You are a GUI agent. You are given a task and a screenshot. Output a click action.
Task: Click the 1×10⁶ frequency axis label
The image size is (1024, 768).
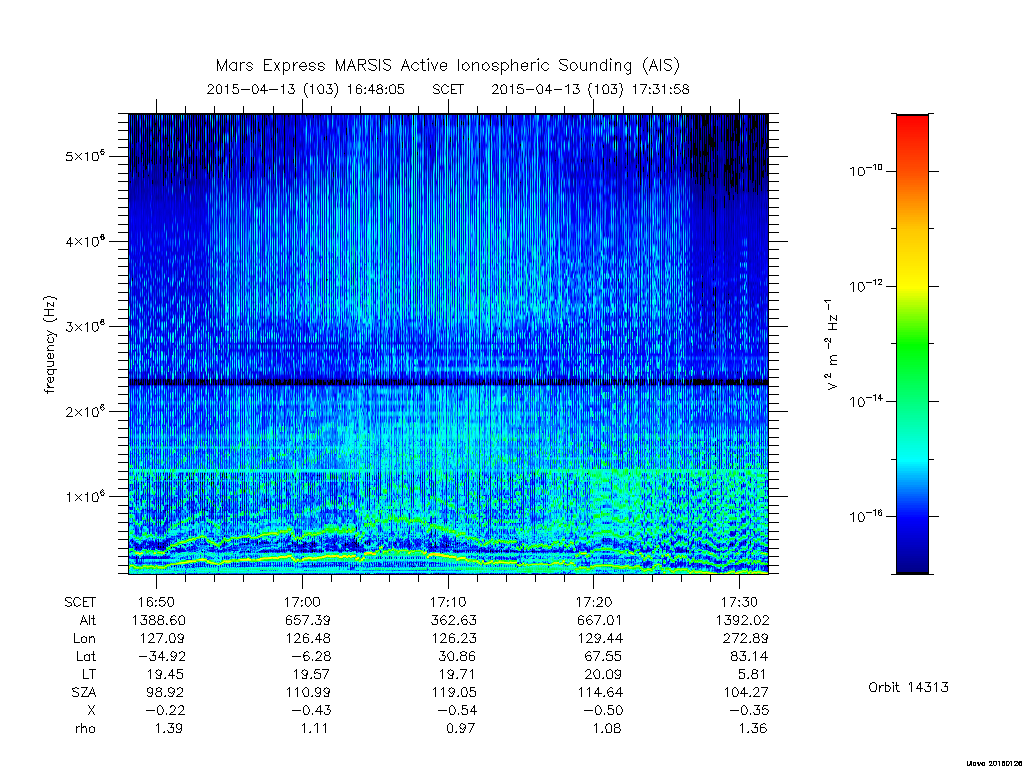[x=86, y=496]
